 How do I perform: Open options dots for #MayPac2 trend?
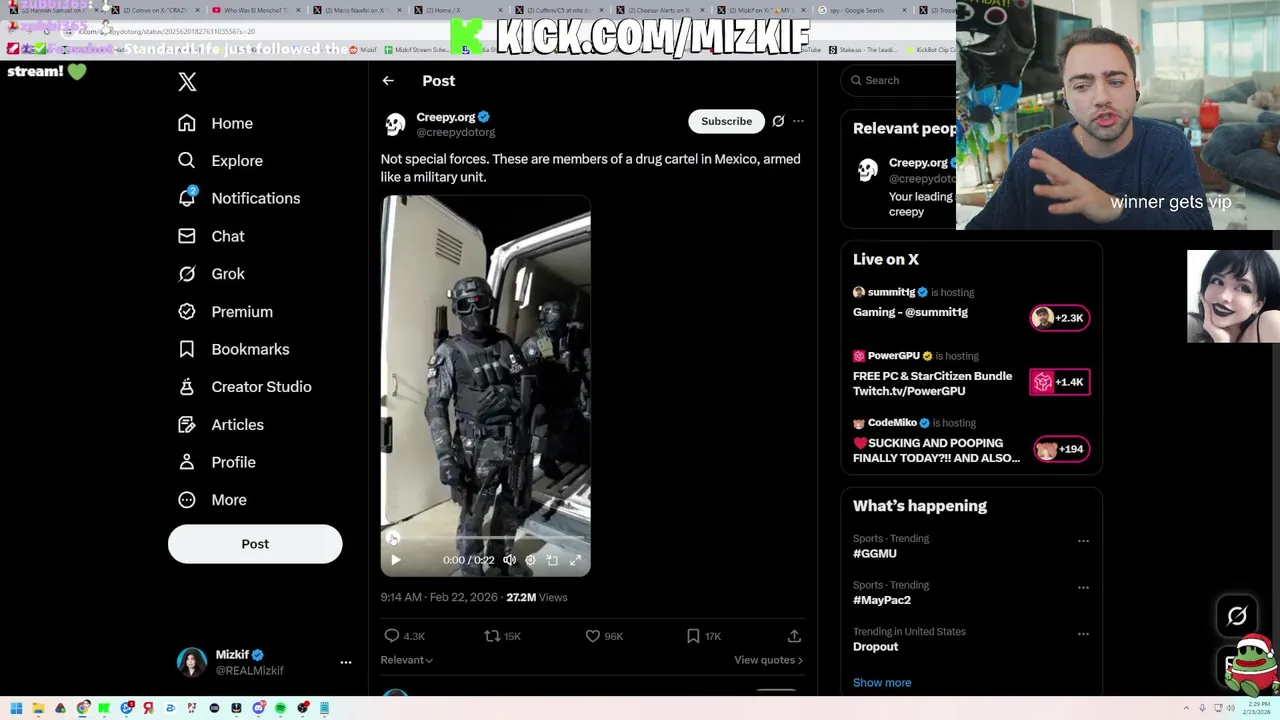point(1083,588)
